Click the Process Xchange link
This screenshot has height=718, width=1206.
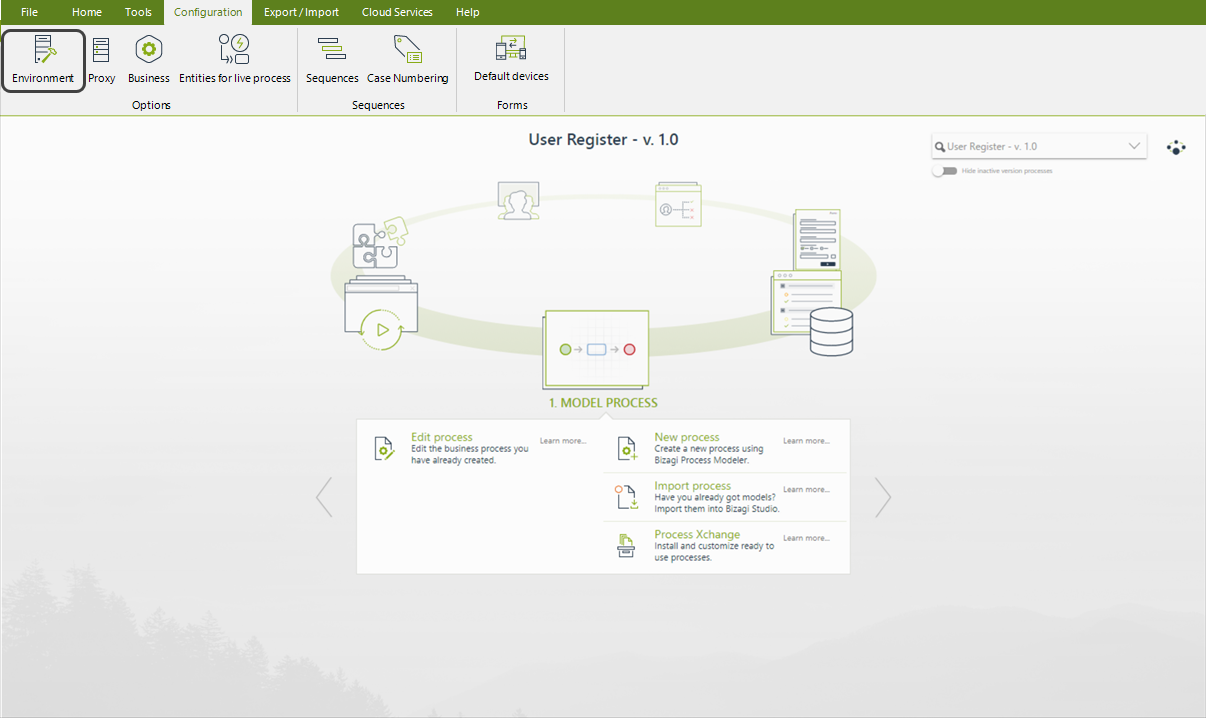(x=697, y=535)
